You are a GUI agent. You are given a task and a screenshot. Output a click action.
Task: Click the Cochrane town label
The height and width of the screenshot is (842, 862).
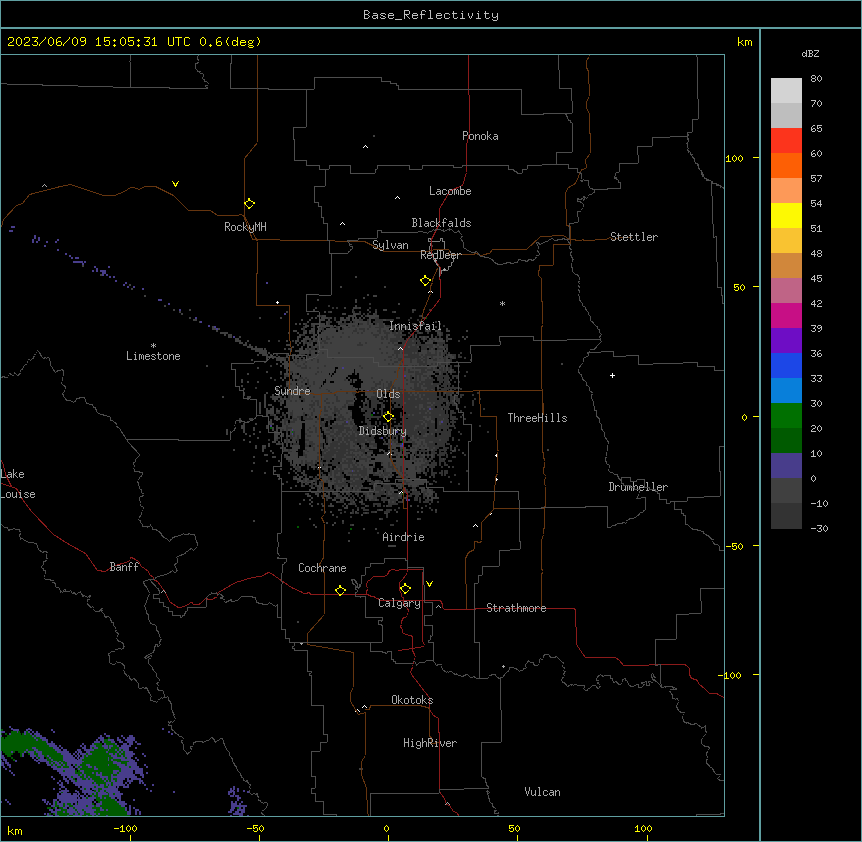point(322,568)
